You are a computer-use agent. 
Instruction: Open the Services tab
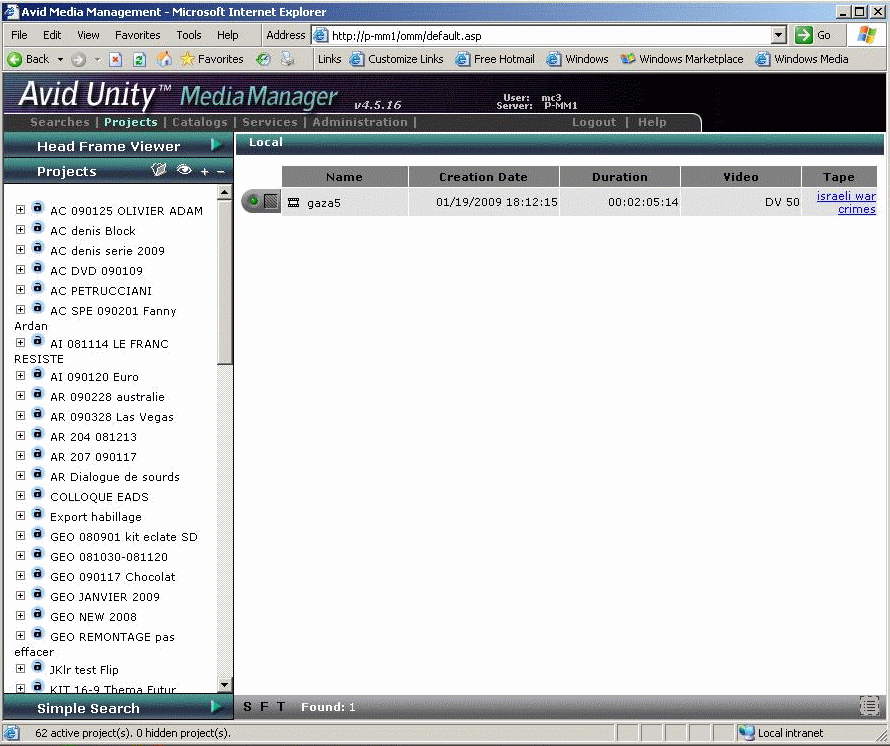tap(270, 122)
